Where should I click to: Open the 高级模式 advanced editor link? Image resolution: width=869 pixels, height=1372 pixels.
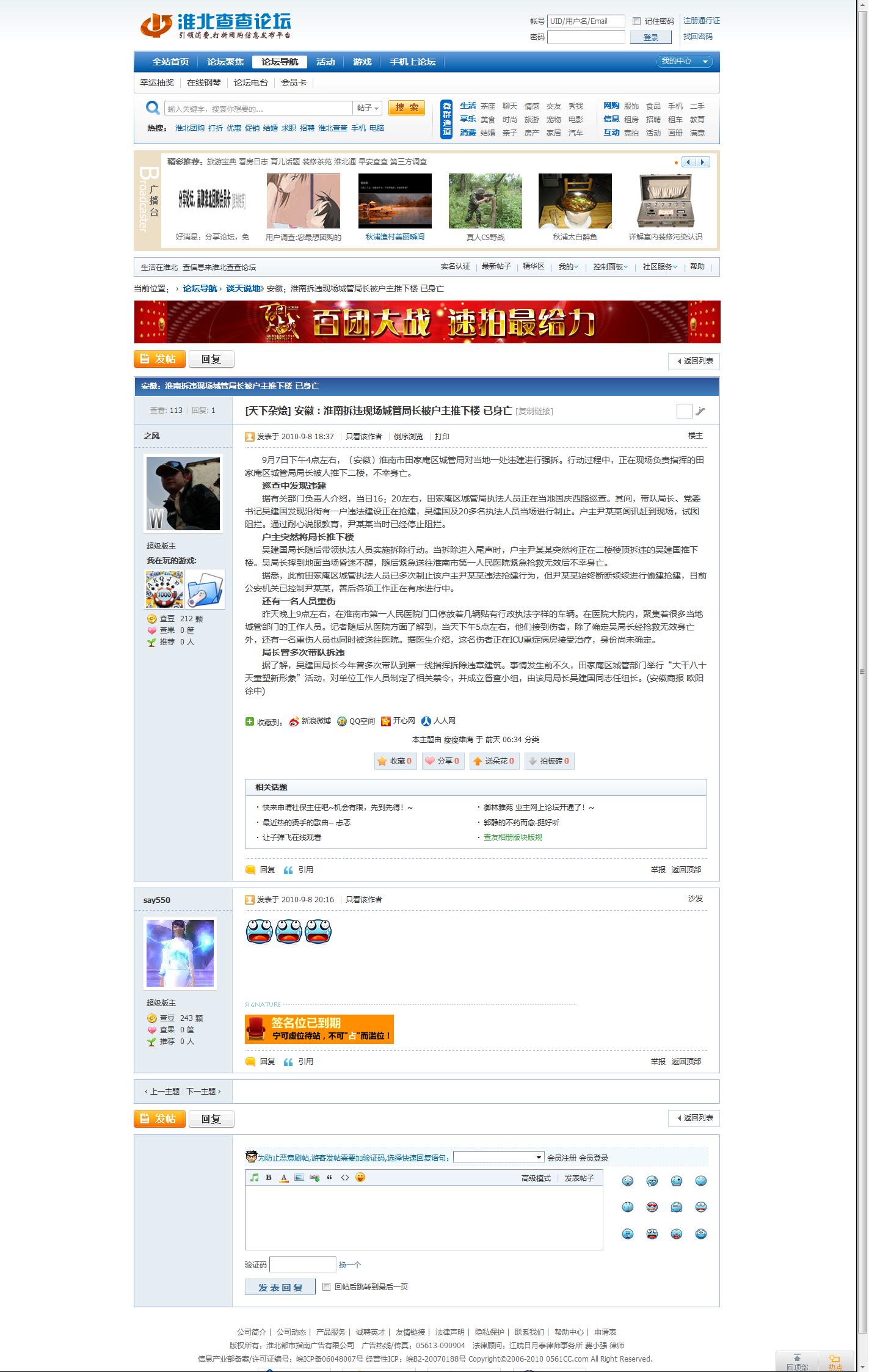coord(536,1178)
